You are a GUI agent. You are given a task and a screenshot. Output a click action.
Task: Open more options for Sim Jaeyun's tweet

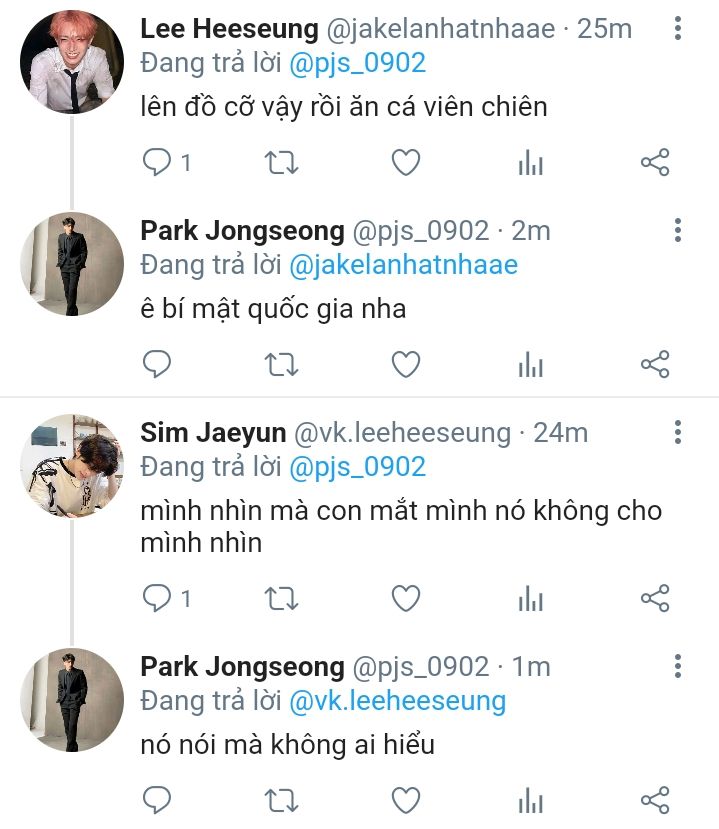[x=677, y=433]
